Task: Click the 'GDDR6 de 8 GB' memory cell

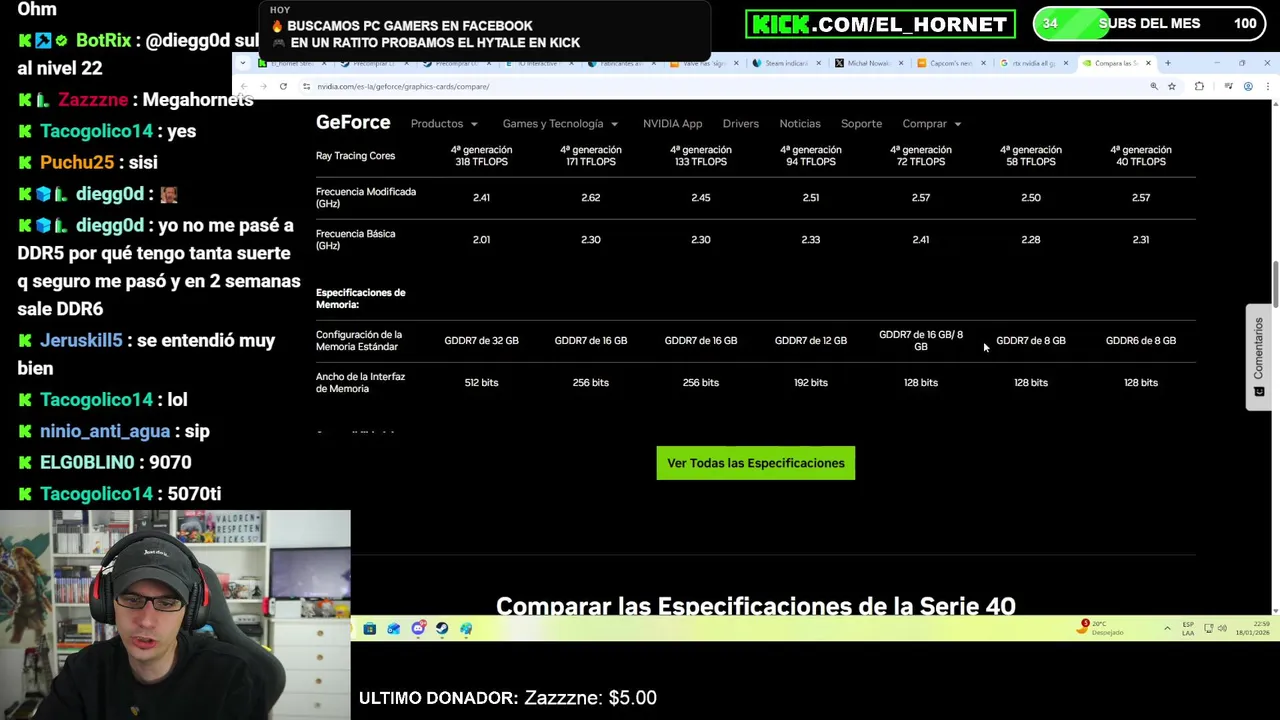Action: (x=1141, y=341)
